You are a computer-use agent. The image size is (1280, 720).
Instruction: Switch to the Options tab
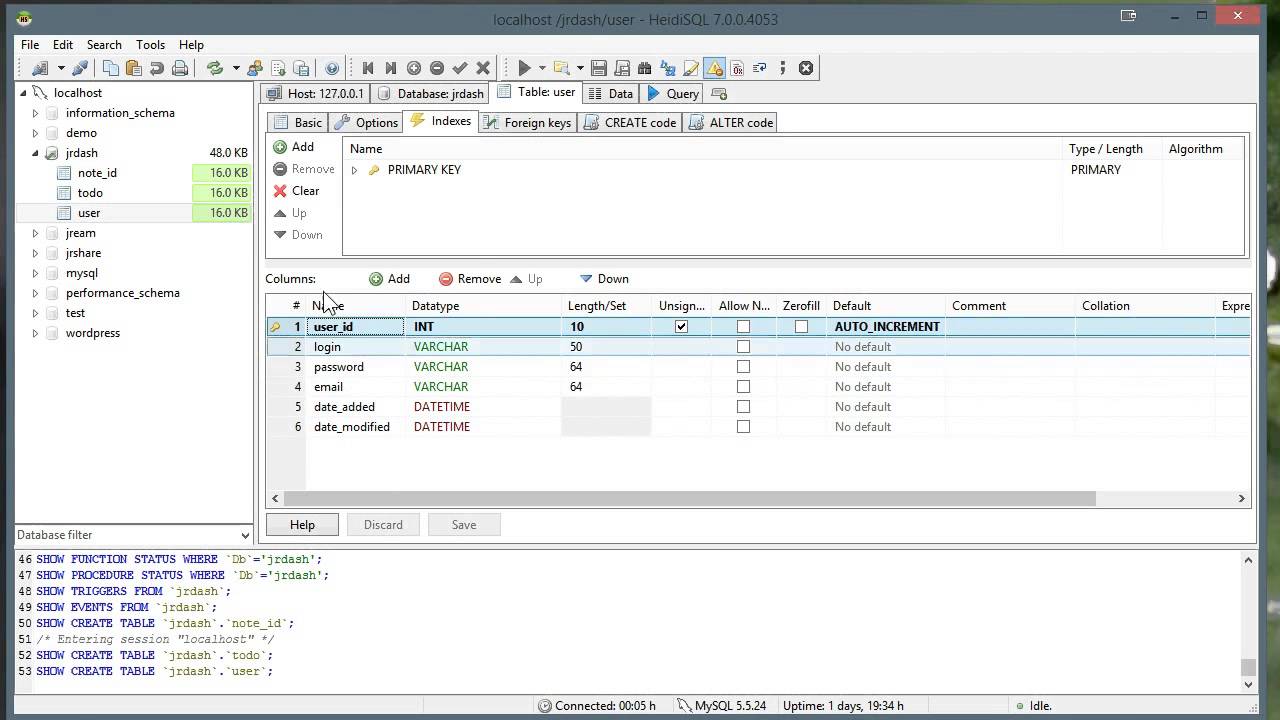tap(366, 122)
